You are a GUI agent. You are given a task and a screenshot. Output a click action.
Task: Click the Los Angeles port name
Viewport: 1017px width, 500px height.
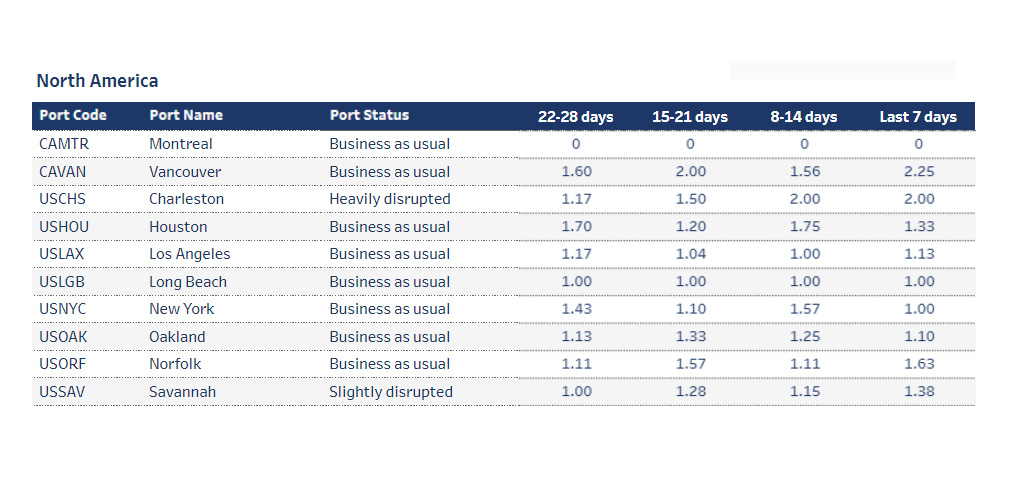click(x=190, y=254)
